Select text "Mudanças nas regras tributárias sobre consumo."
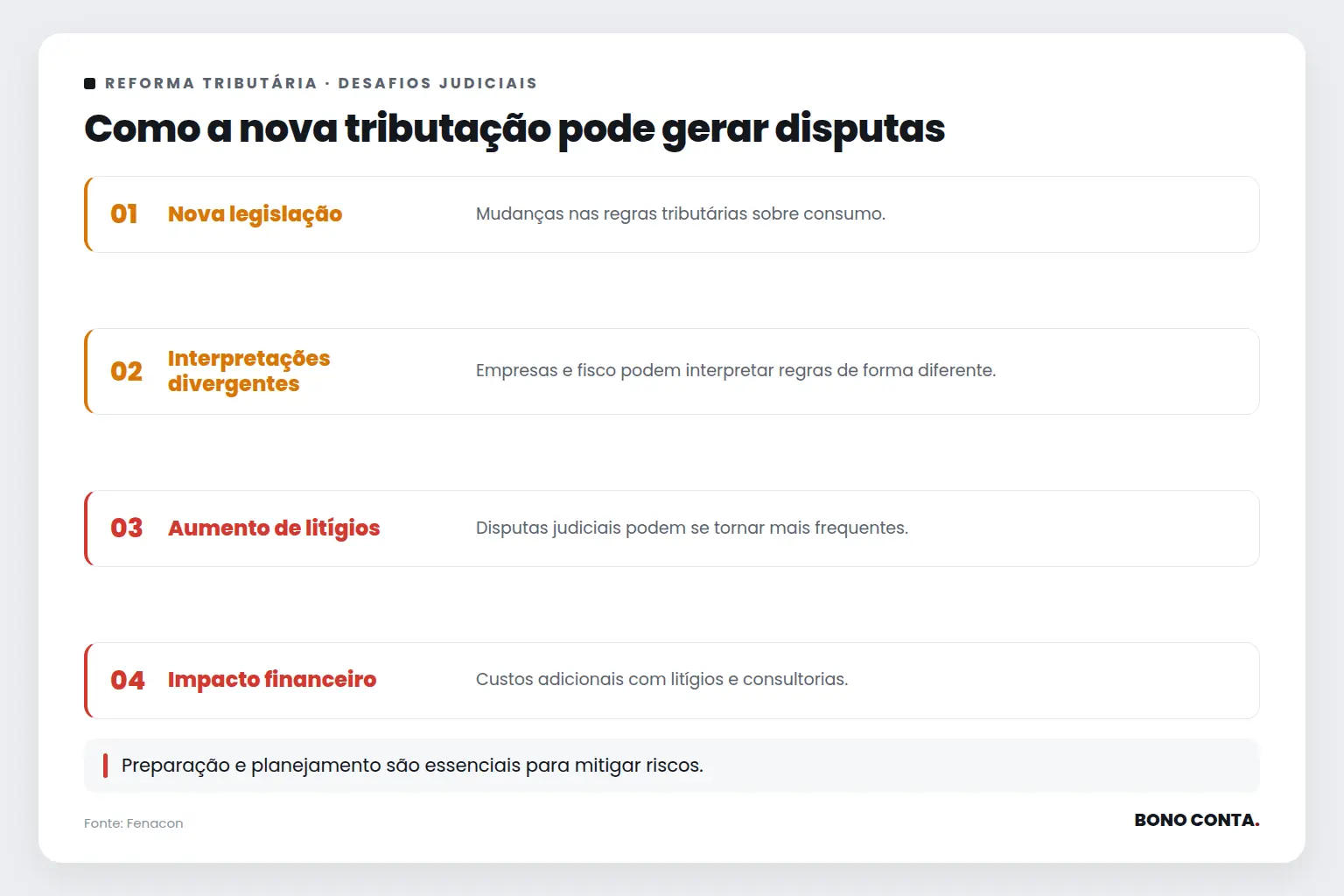The width and height of the screenshot is (1344, 896). pos(681,214)
